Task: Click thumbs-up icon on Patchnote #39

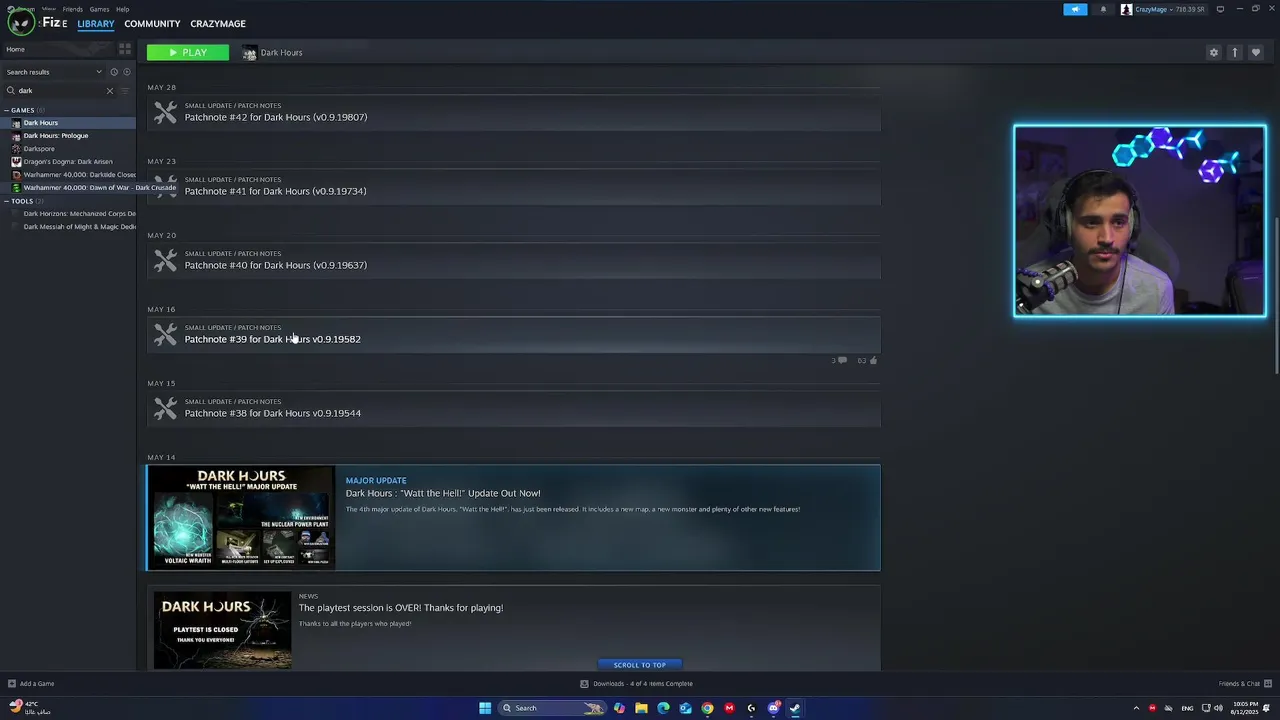Action: tap(873, 360)
